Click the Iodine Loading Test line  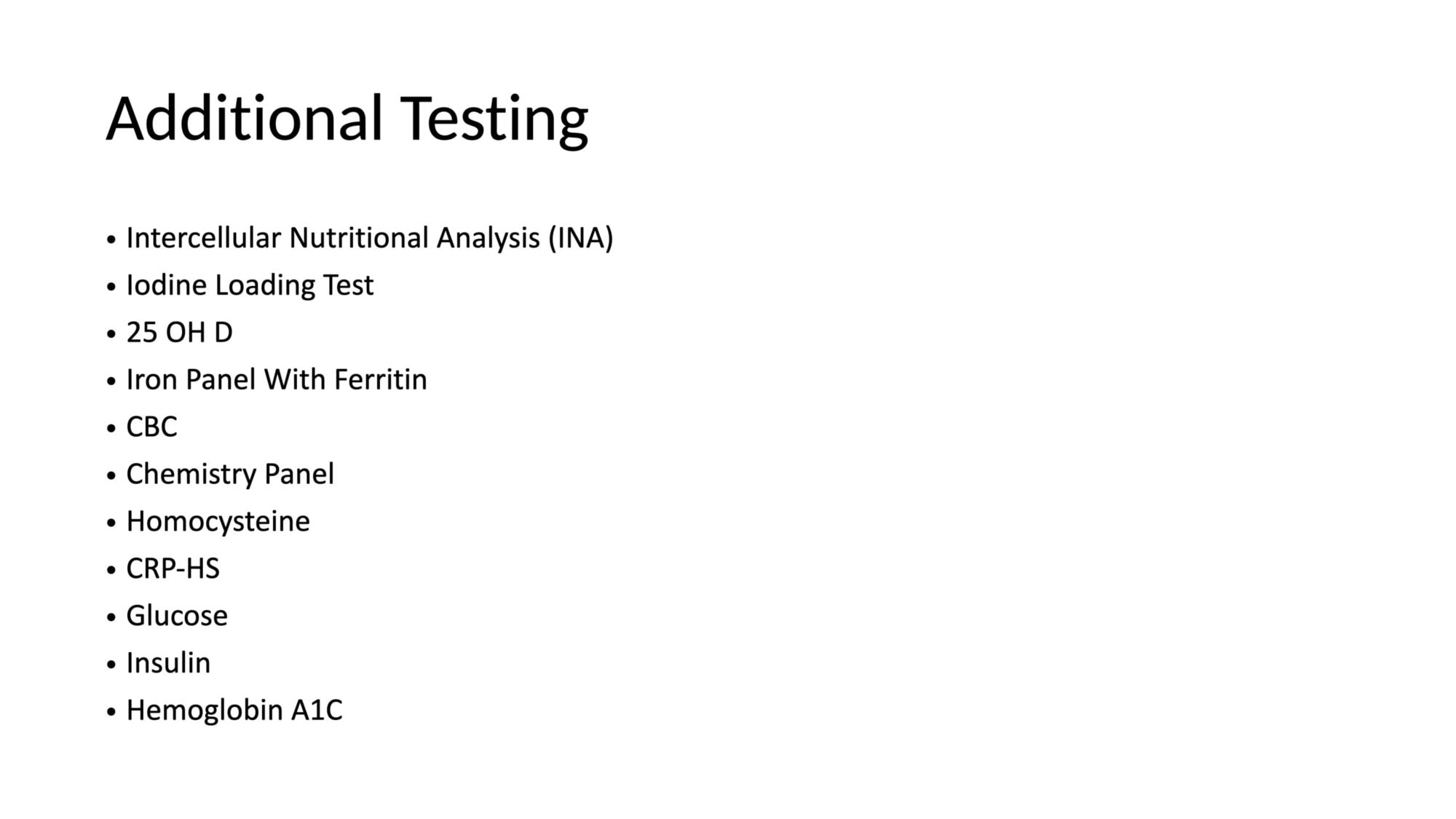click(x=250, y=285)
